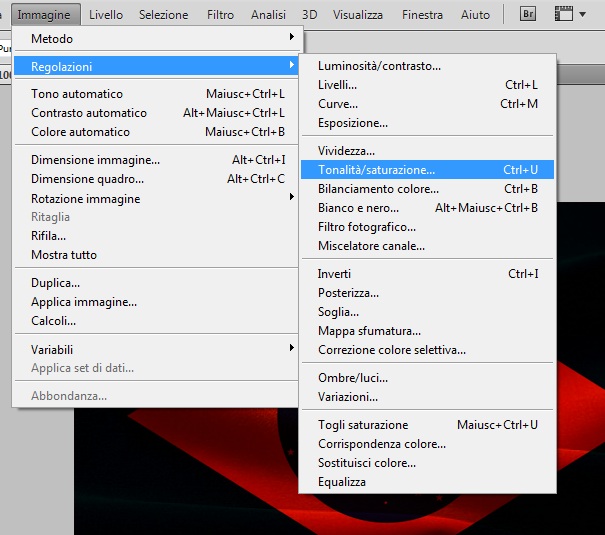This screenshot has height=535, width=605.
Task: Expand the Variabili submenu
Action: point(156,349)
